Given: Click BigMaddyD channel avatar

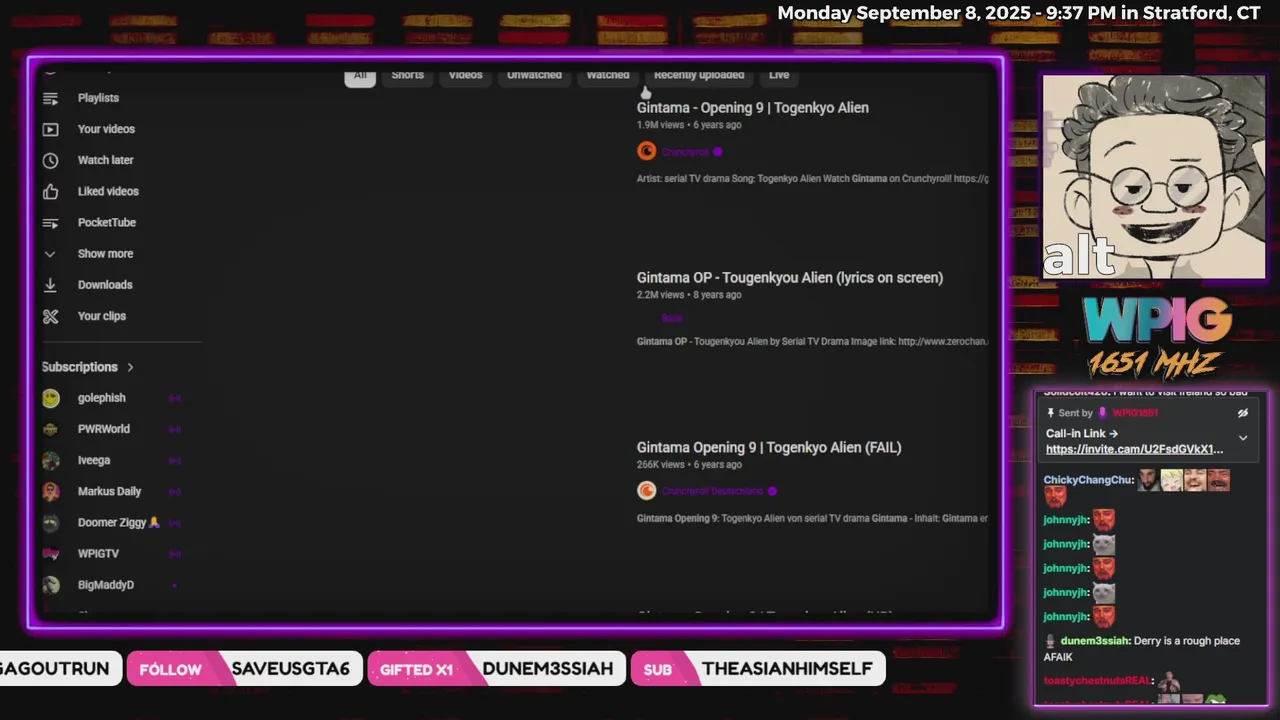Looking at the screenshot, I should [50, 585].
